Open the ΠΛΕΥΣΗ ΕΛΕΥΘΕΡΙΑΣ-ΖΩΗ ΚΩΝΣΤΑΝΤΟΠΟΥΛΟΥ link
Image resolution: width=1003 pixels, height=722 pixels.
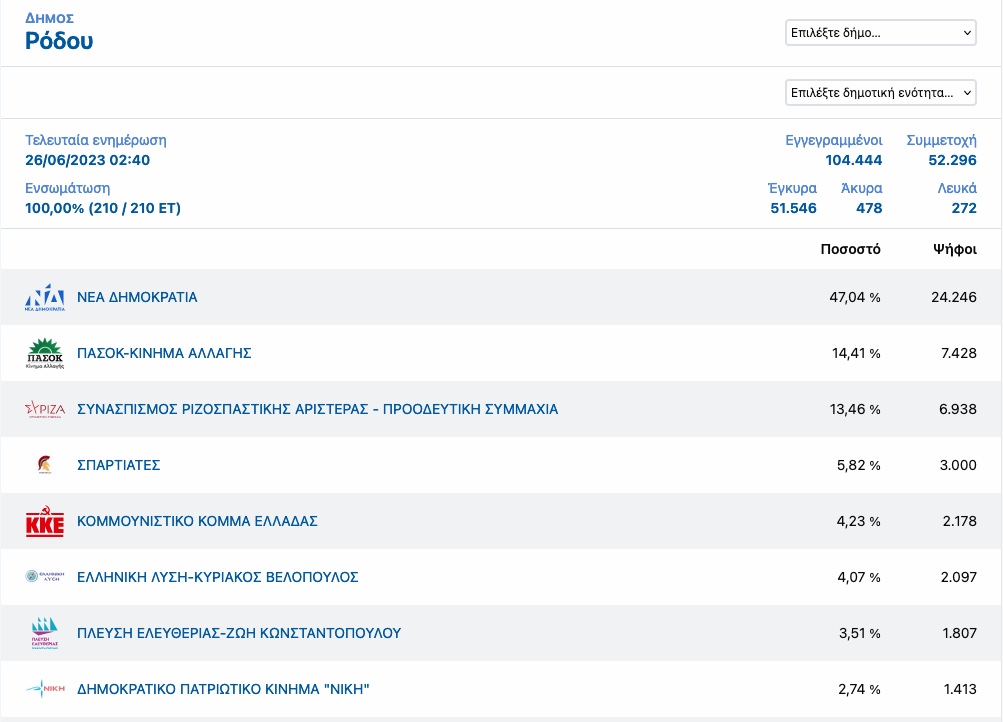click(239, 633)
